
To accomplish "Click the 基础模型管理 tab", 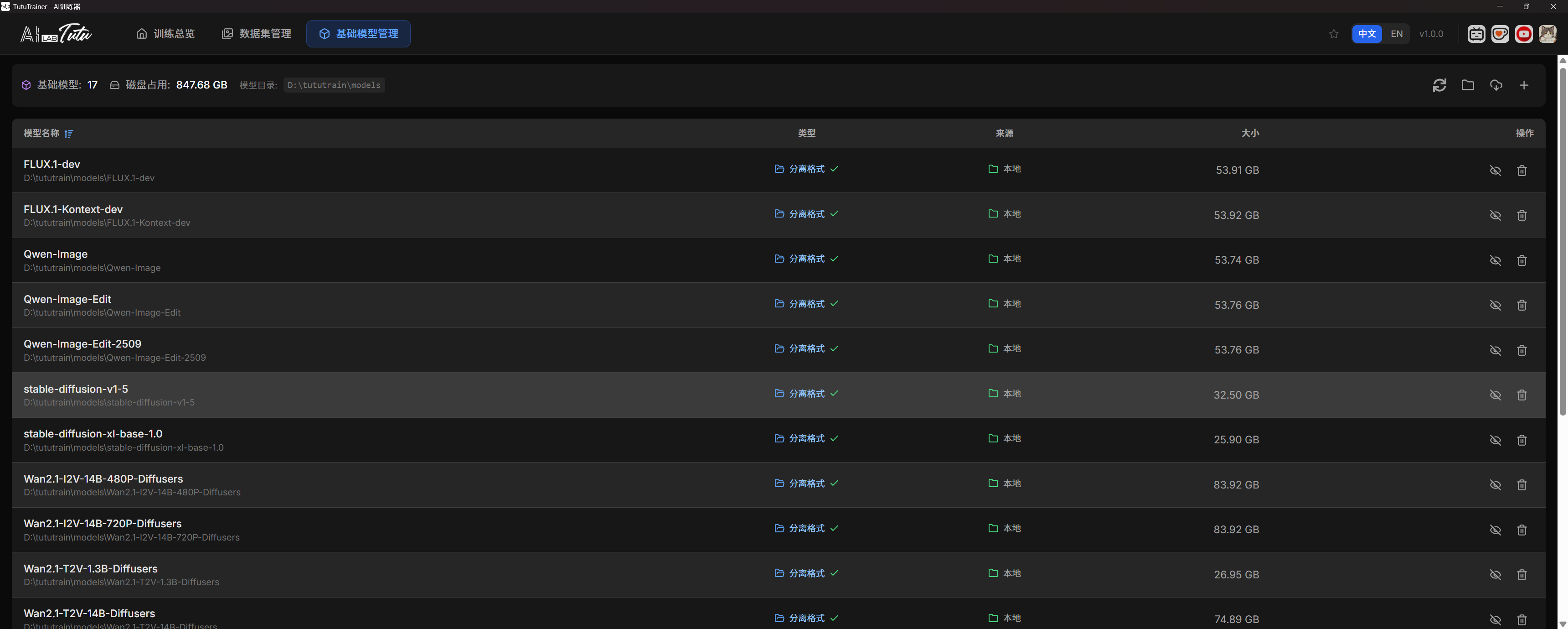I will 359,34.
